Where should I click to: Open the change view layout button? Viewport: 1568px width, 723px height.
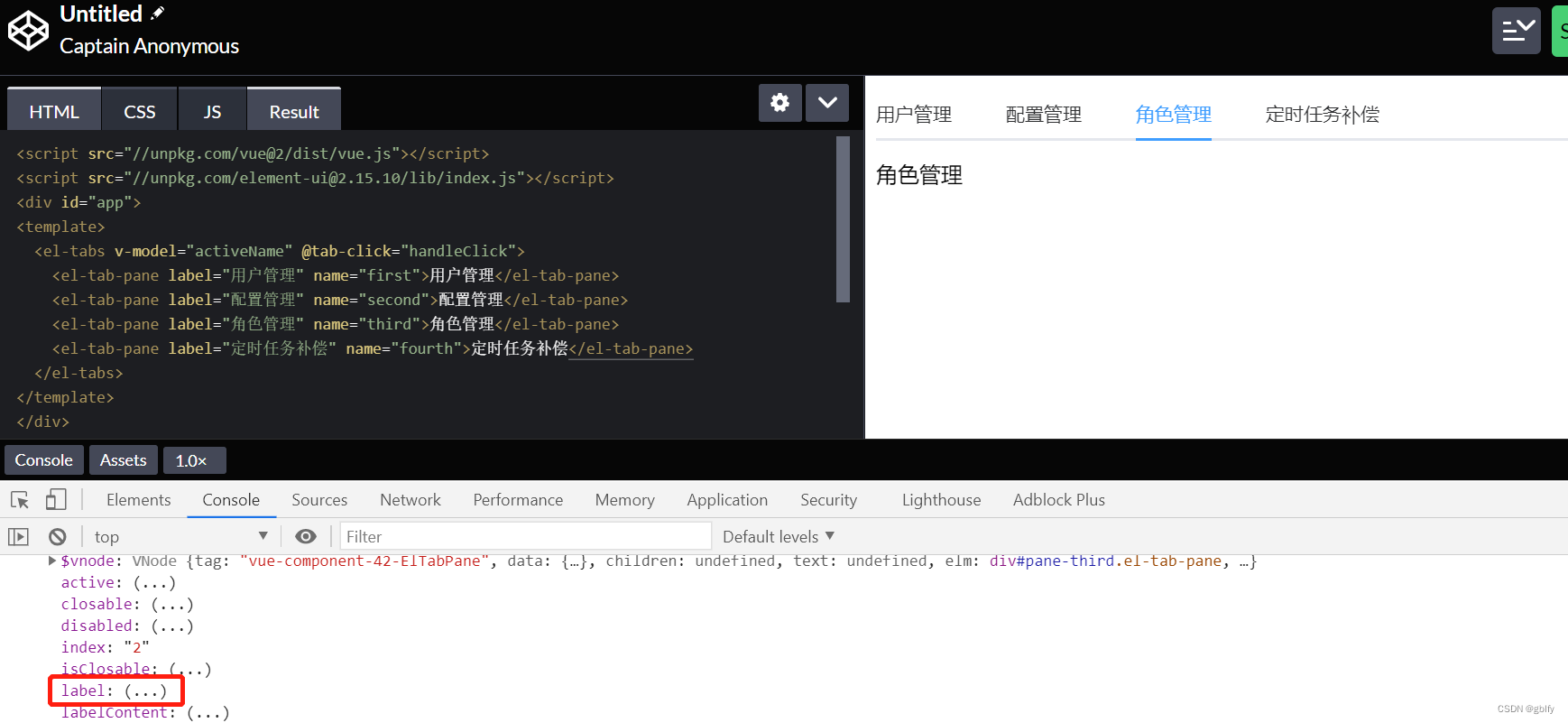[x=1517, y=31]
